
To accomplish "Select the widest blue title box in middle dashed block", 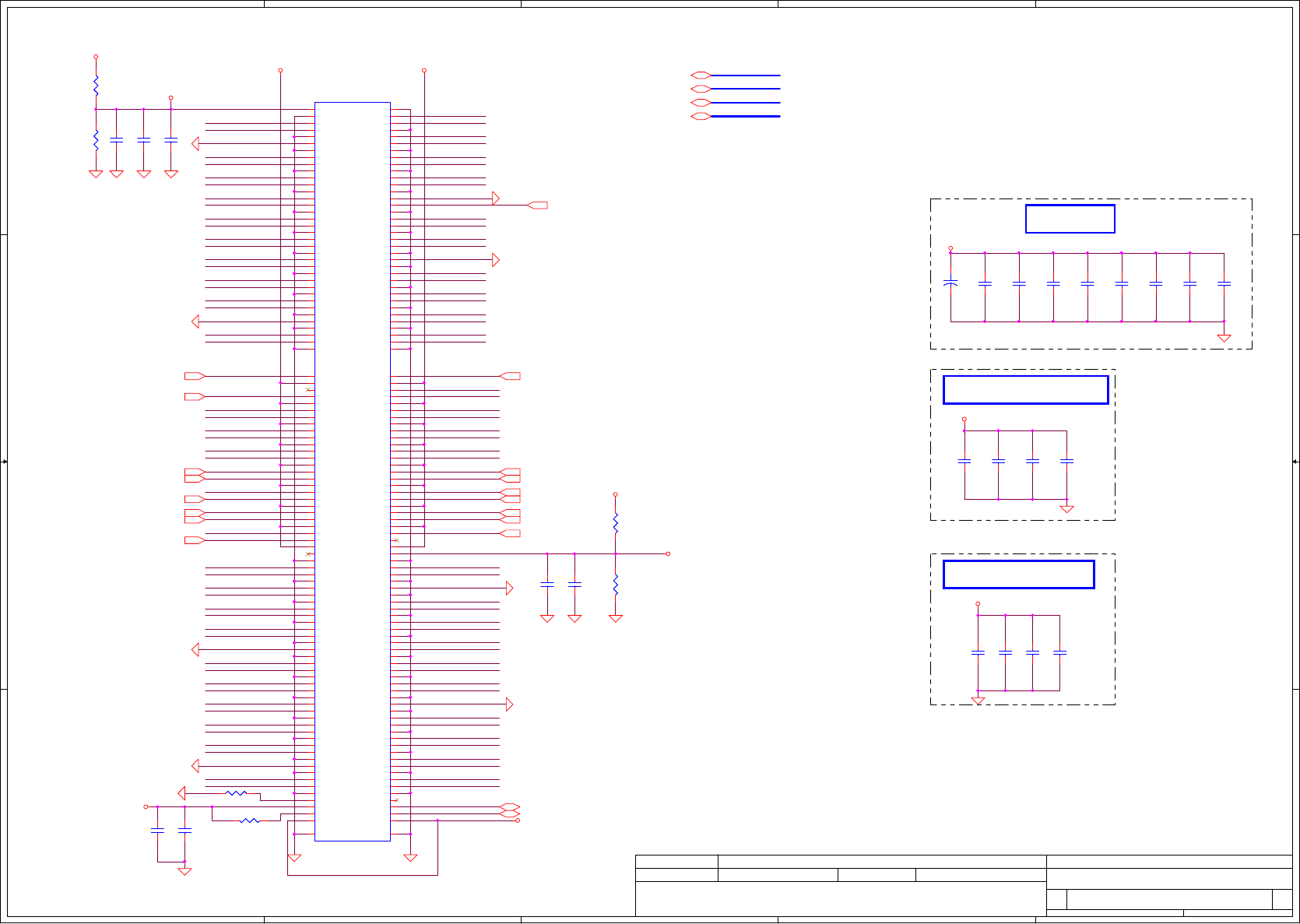I will (x=1025, y=390).
